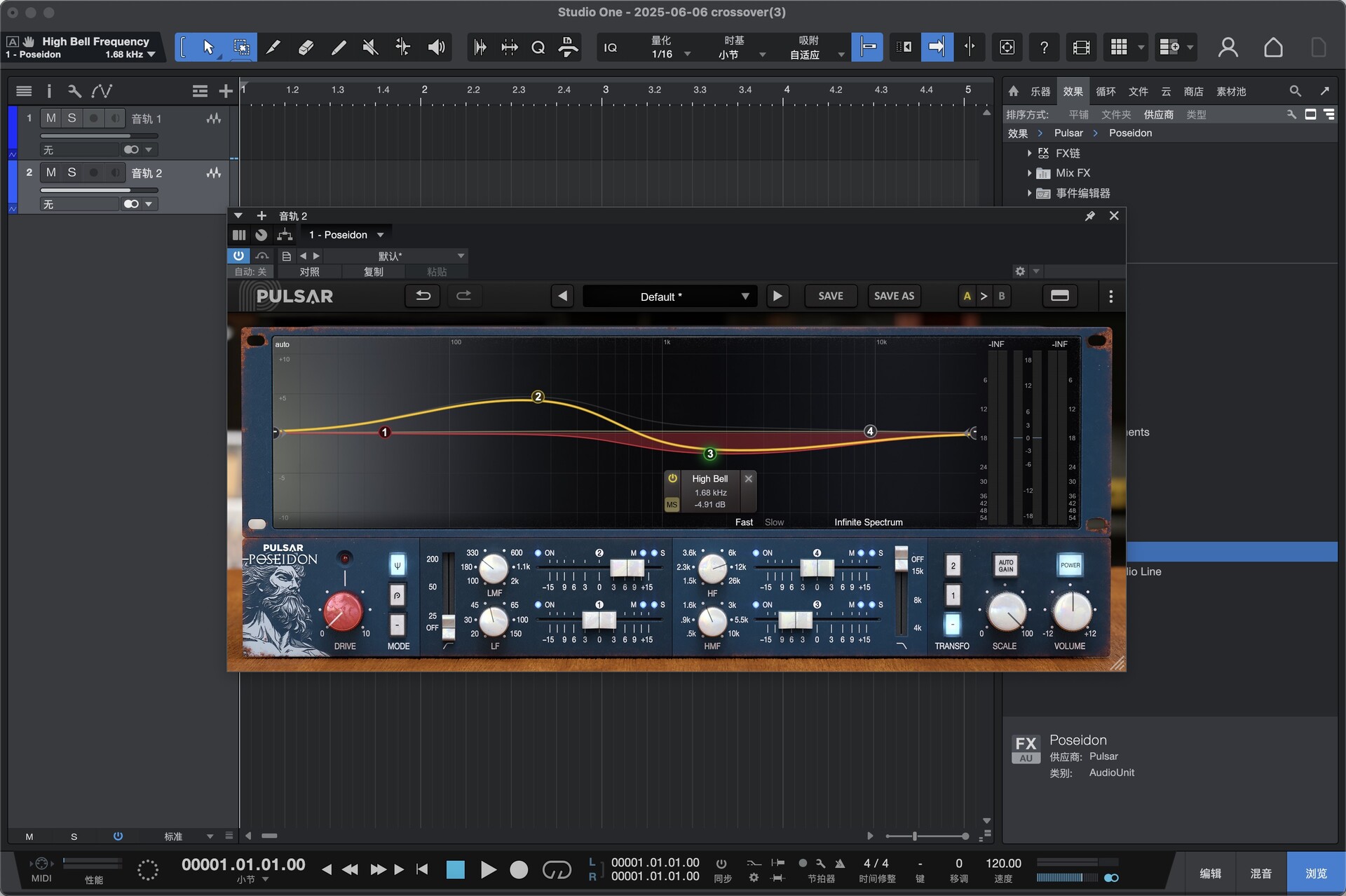
Task: Go to the Start page home icon
Action: point(1273,47)
